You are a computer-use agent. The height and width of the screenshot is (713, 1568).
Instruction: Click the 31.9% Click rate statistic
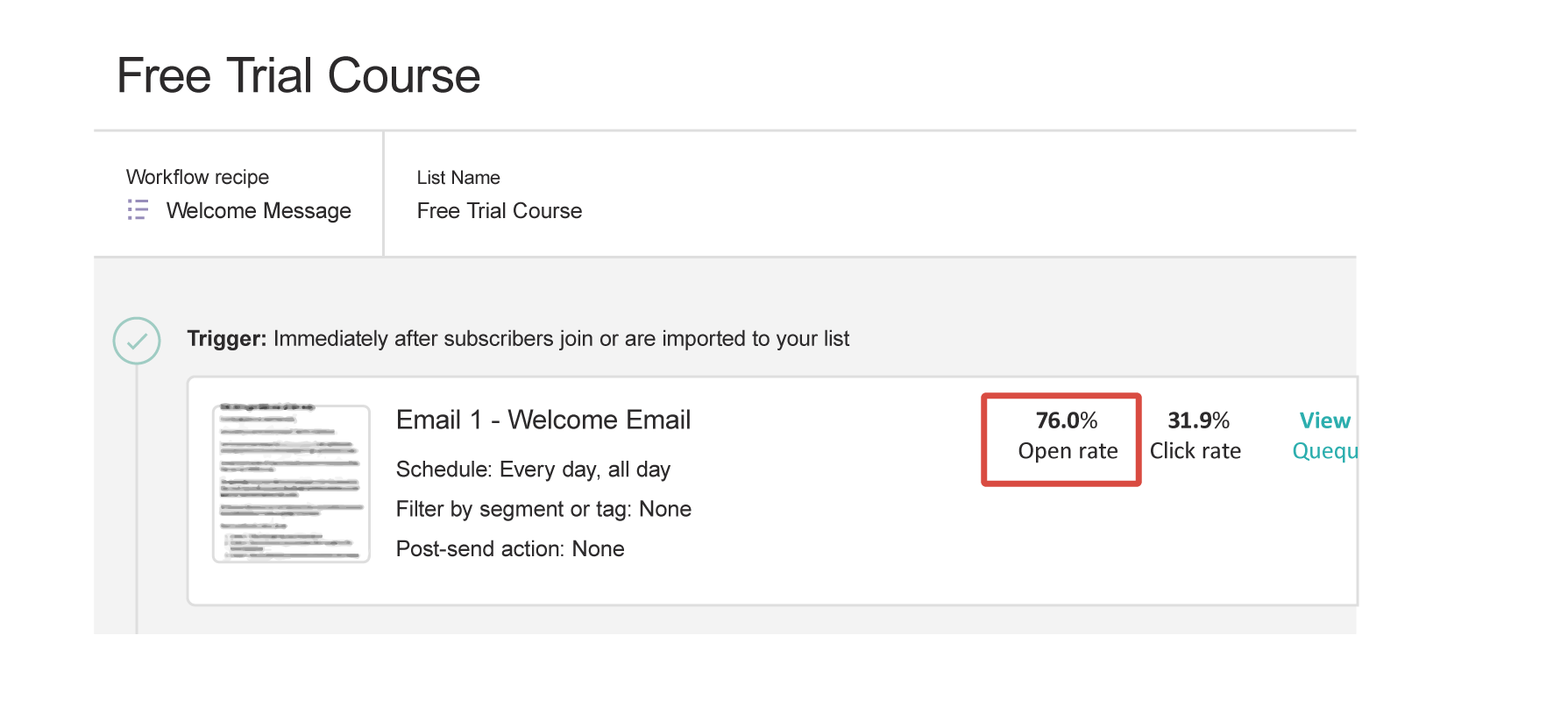click(1197, 435)
